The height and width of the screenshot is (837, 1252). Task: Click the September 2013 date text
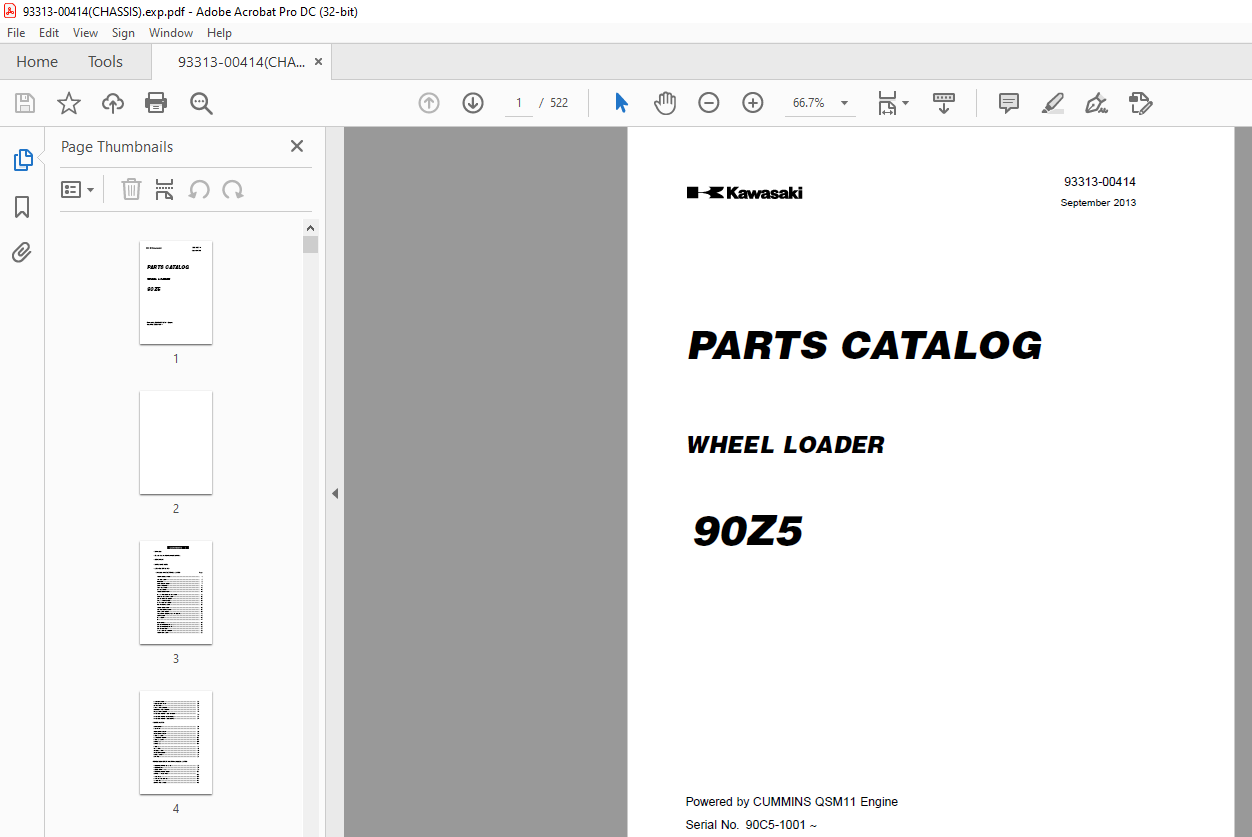pyautogui.click(x=1098, y=203)
